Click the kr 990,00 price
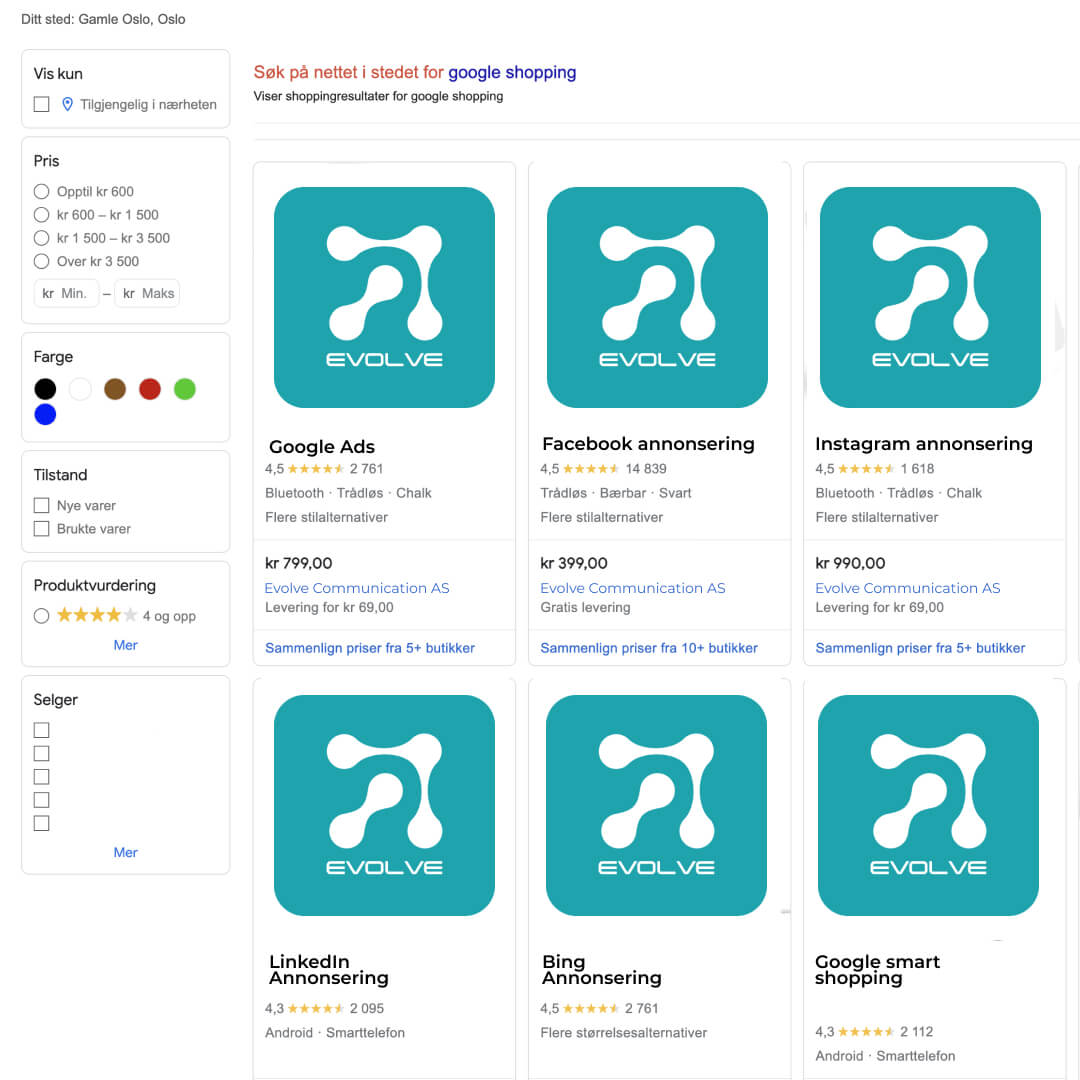 (x=850, y=563)
